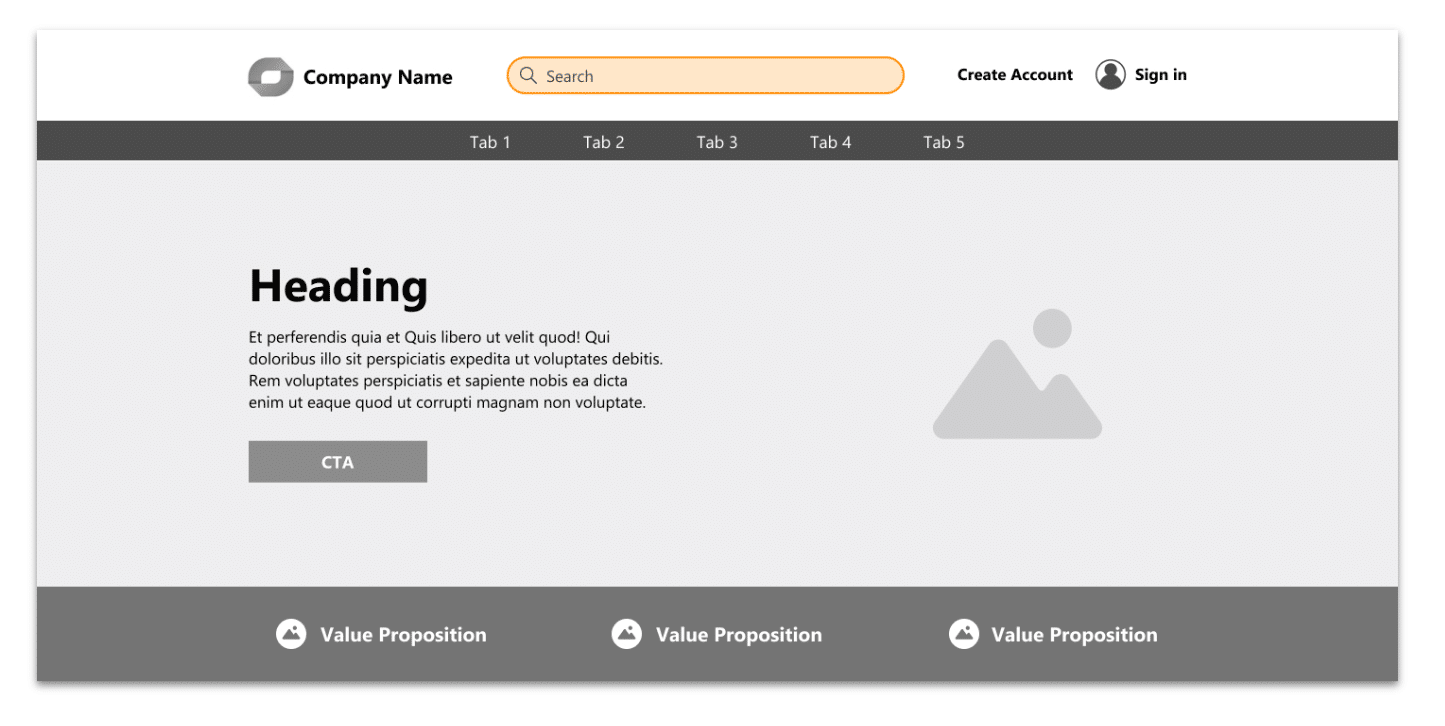Click the right Value Proposition label
Image resolution: width=1445 pixels, height=726 pixels.
coord(1074,635)
